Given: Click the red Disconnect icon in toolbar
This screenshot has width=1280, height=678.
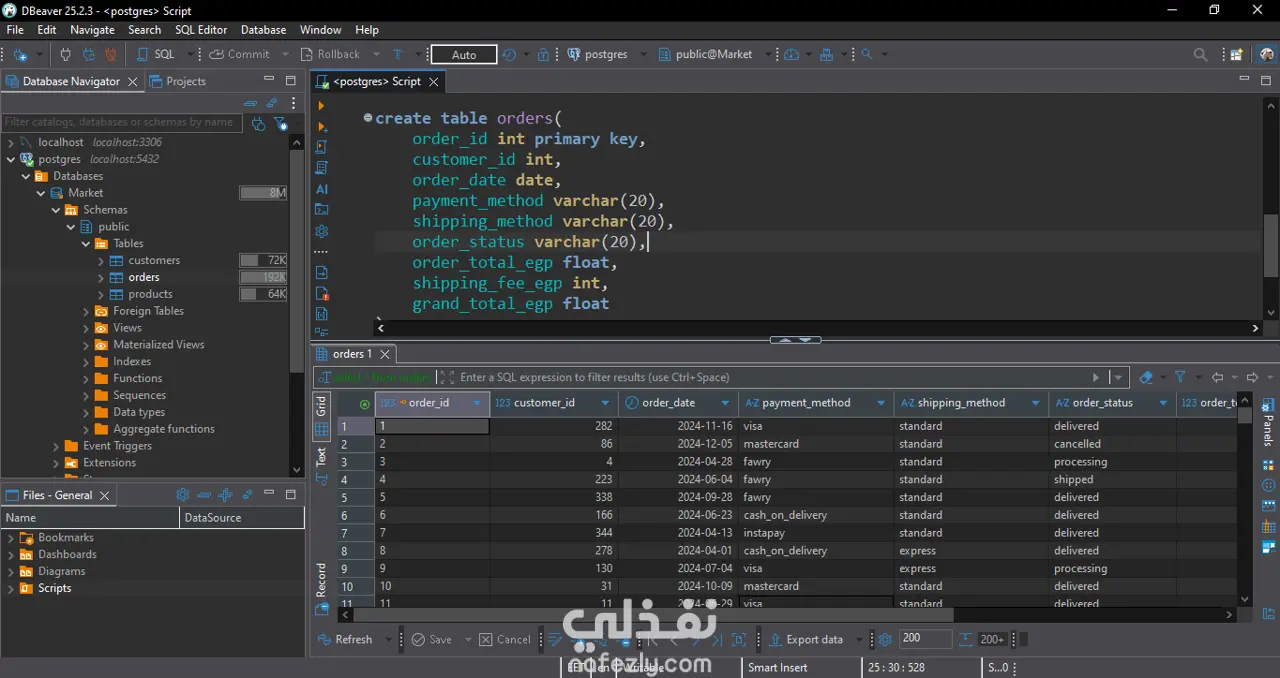Looking at the screenshot, I should pyautogui.click(x=111, y=55).
